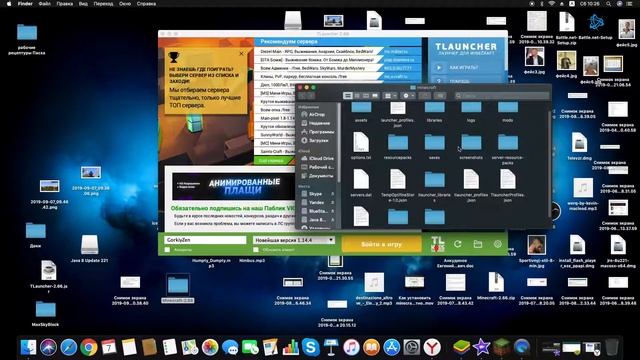Image resolution: width=640 pixels, height=360 pixels.
Task: Open the Справка menu
Action: 146,4
